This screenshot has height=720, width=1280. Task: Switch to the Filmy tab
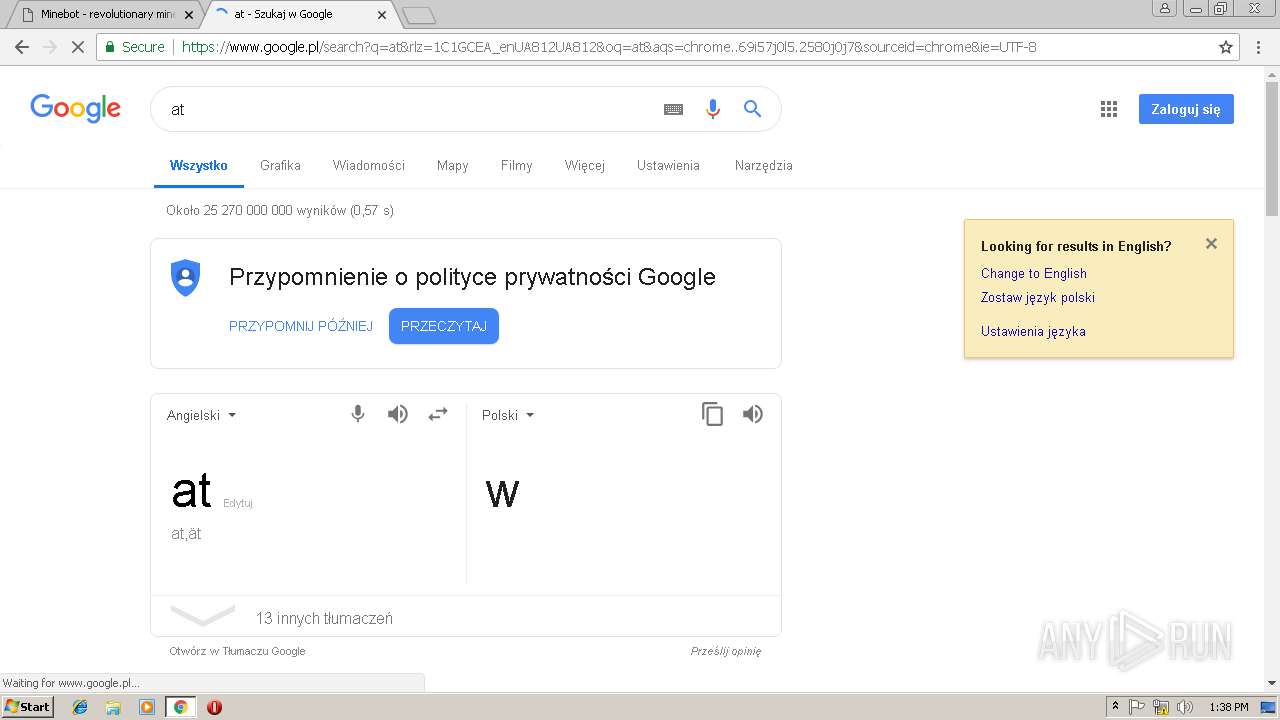(517, 165)
